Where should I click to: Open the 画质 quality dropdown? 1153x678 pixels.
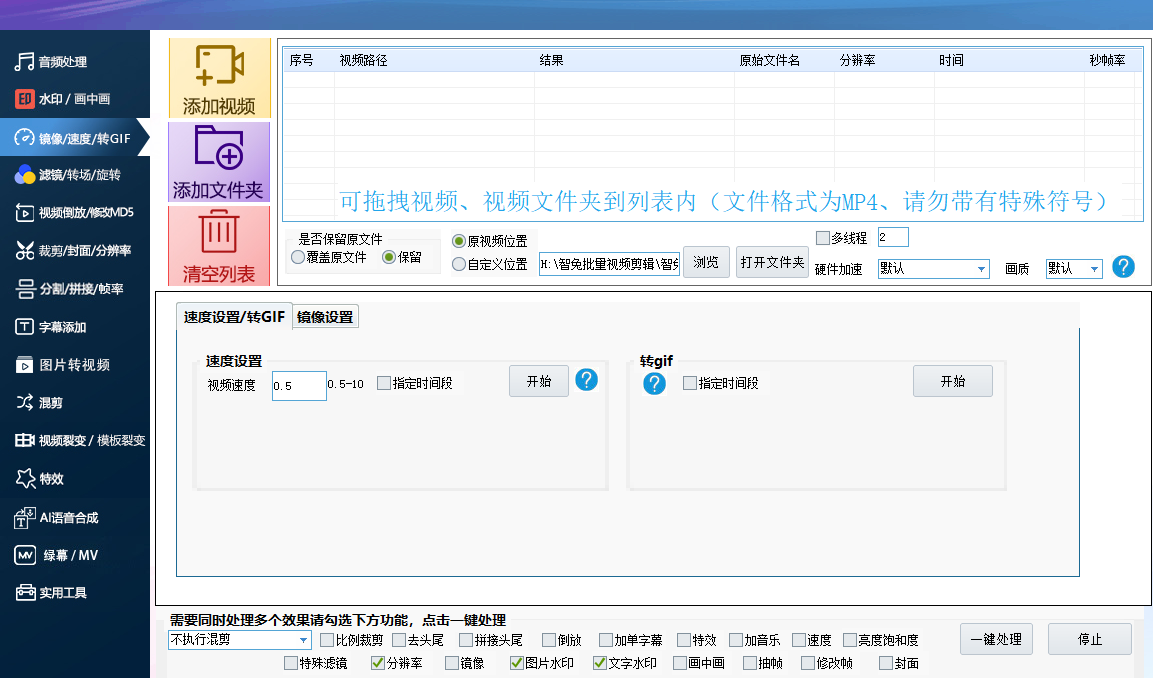[x=1094, y=269]
